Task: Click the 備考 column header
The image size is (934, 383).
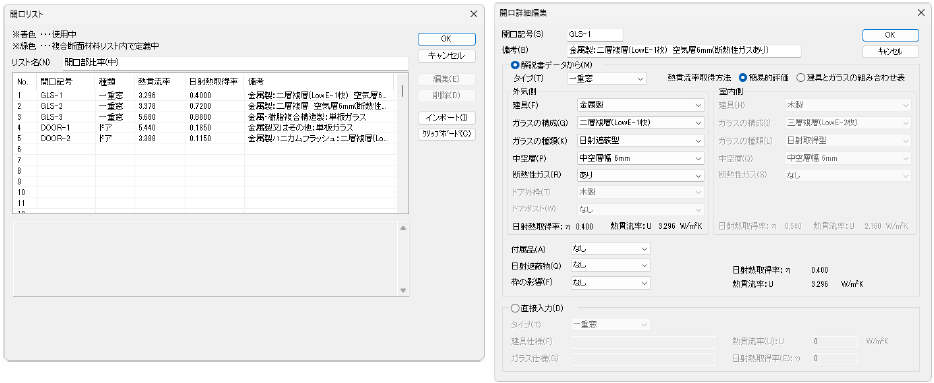Action: click(x=319, y=82)
